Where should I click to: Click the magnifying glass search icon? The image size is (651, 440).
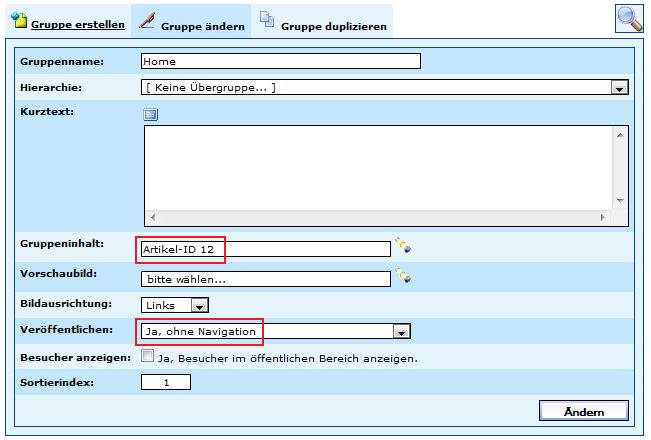click(x=629, y=19)
